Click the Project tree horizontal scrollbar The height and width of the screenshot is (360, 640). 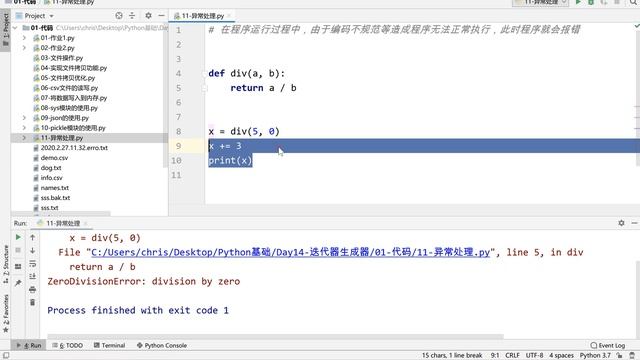[60, 213]
